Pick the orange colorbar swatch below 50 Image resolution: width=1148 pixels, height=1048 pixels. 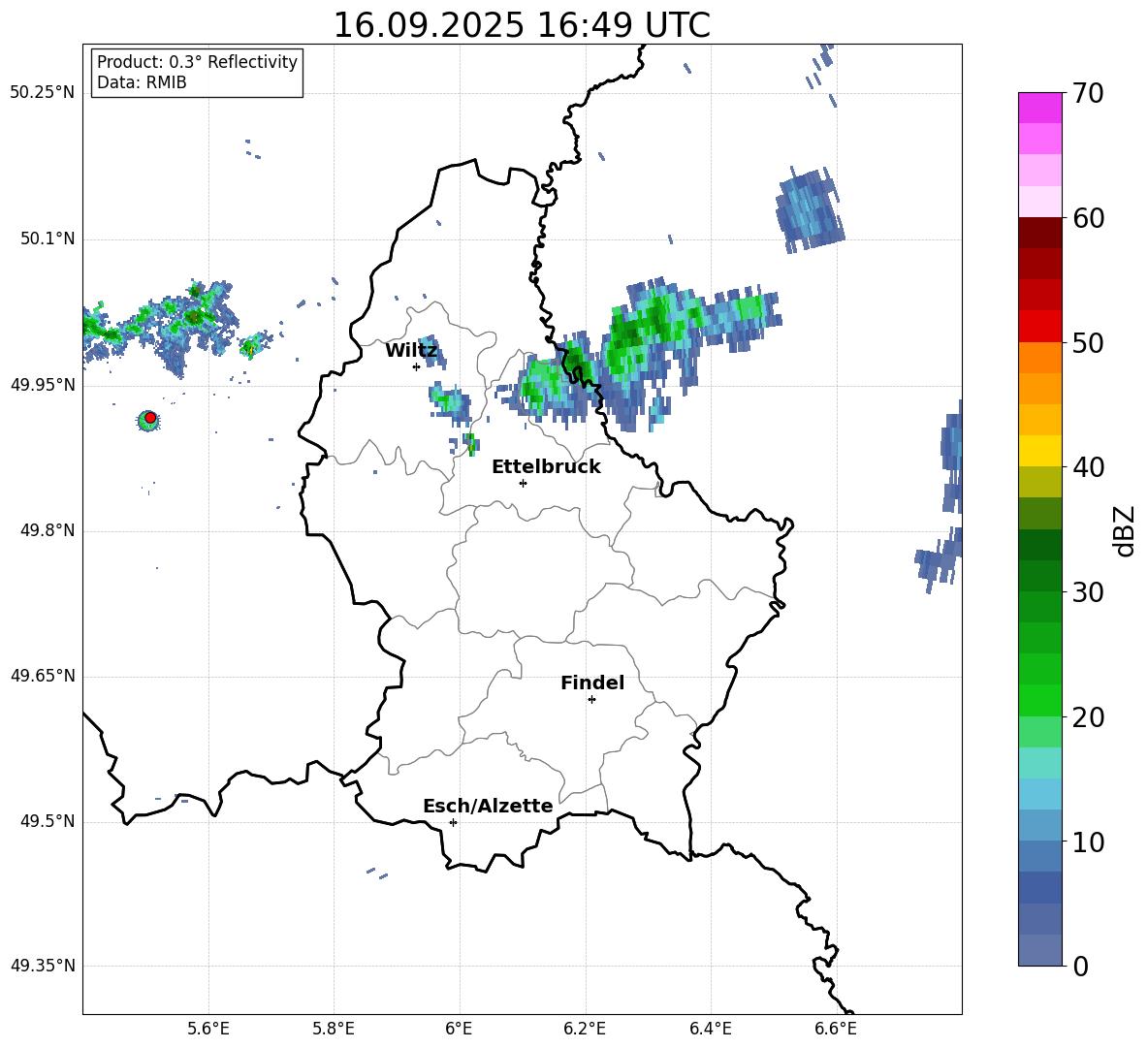tap(1039, 358)
